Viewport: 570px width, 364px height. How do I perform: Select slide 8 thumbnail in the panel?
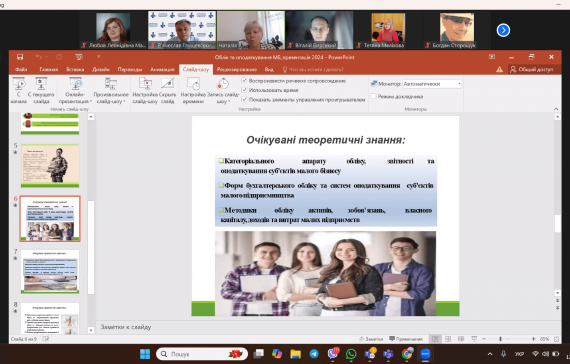[x=50, y=319]
